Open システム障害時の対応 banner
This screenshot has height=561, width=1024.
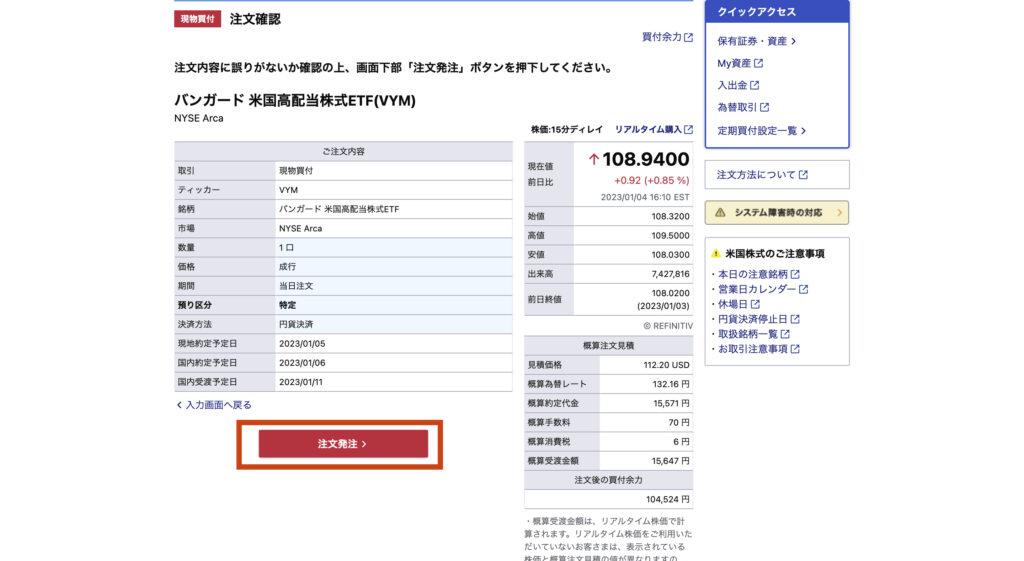(776, 212)
